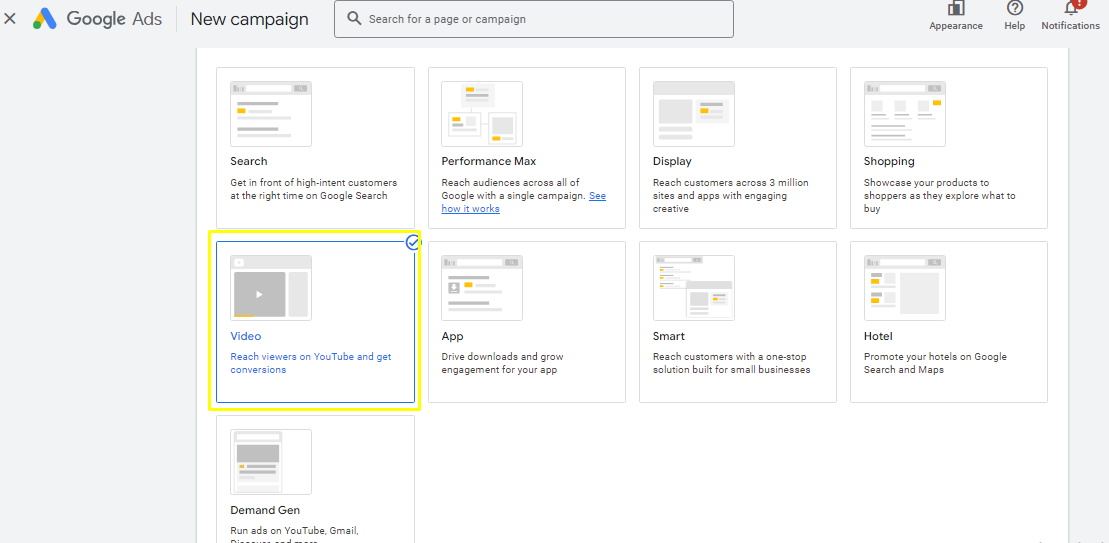Viewport: 1109px width, 543px height.
Task: Click the magnifier icon in search bar
Action: coord(354,19)
